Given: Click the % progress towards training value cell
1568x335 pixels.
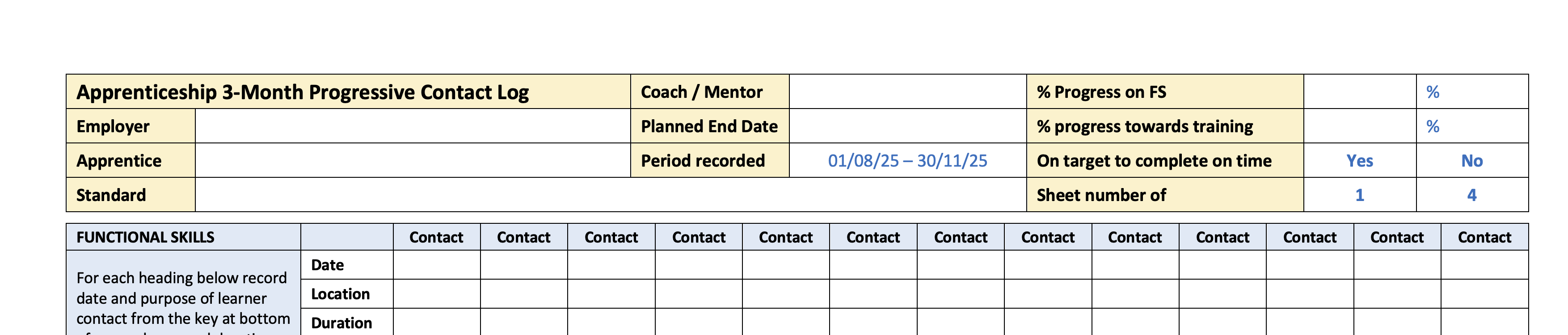Looking at the screenshot, I should tap(1359, 126).
